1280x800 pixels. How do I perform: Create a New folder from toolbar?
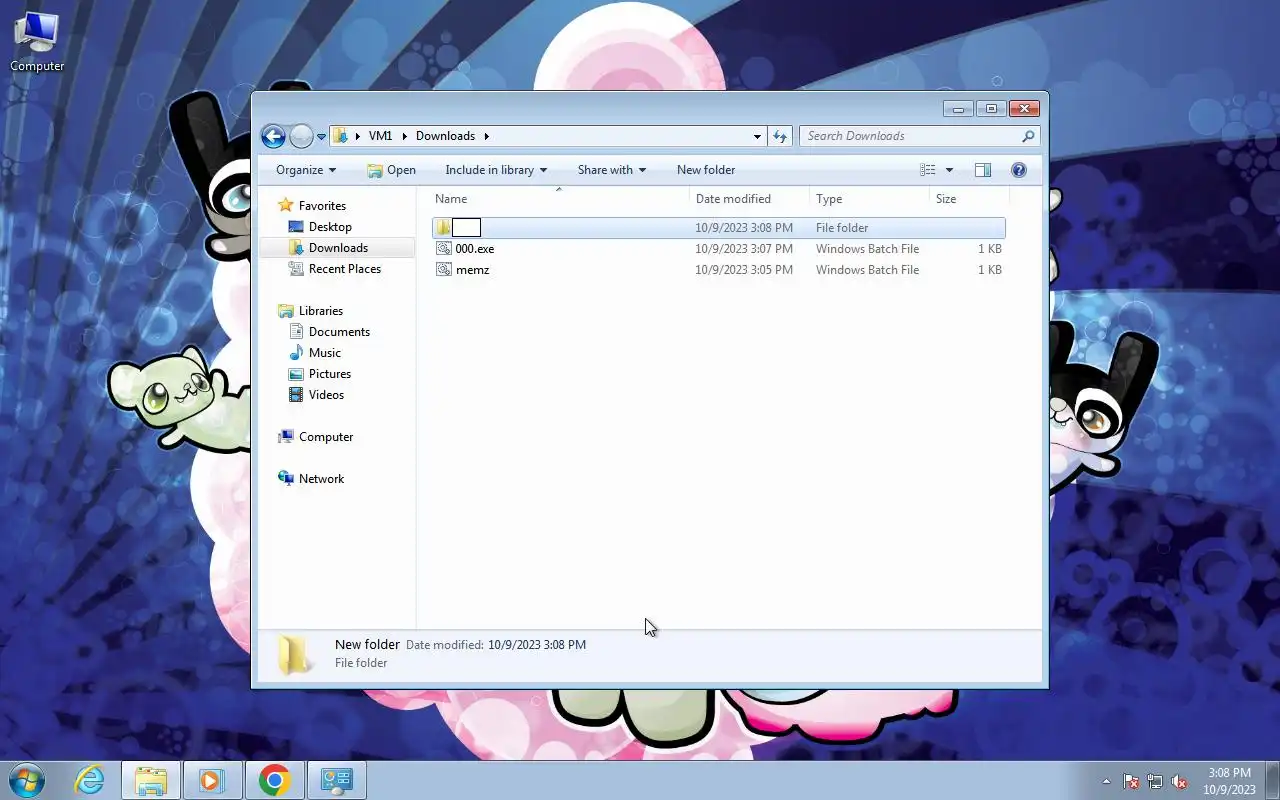[706, 170]
